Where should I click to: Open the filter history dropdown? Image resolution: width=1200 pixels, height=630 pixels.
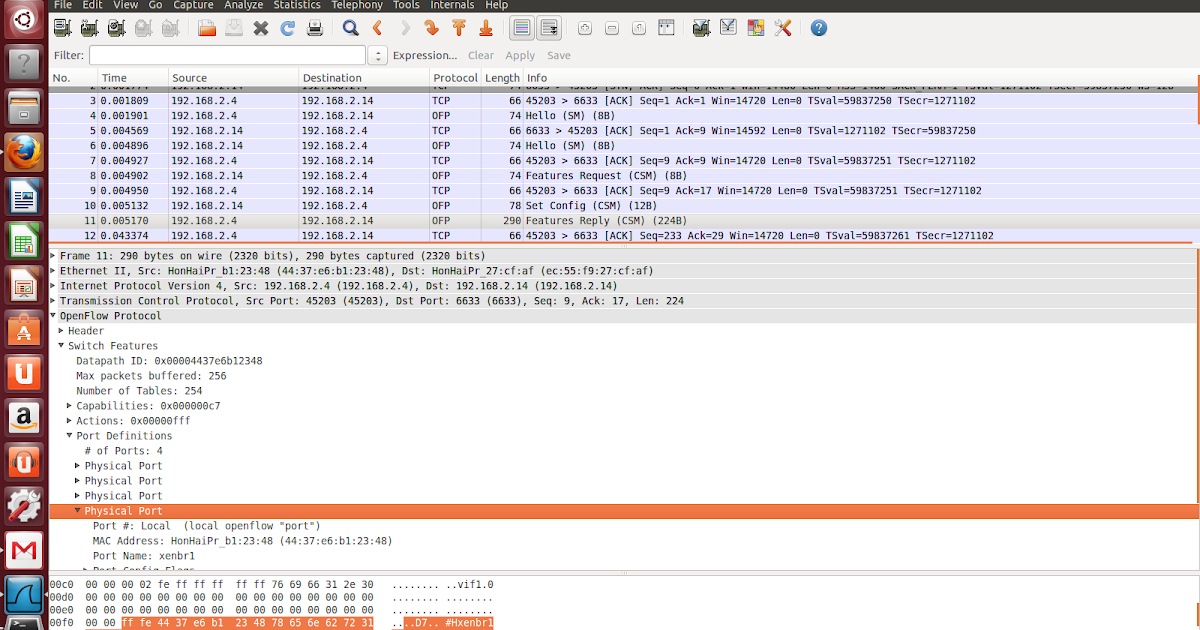(x=378, y=56)
